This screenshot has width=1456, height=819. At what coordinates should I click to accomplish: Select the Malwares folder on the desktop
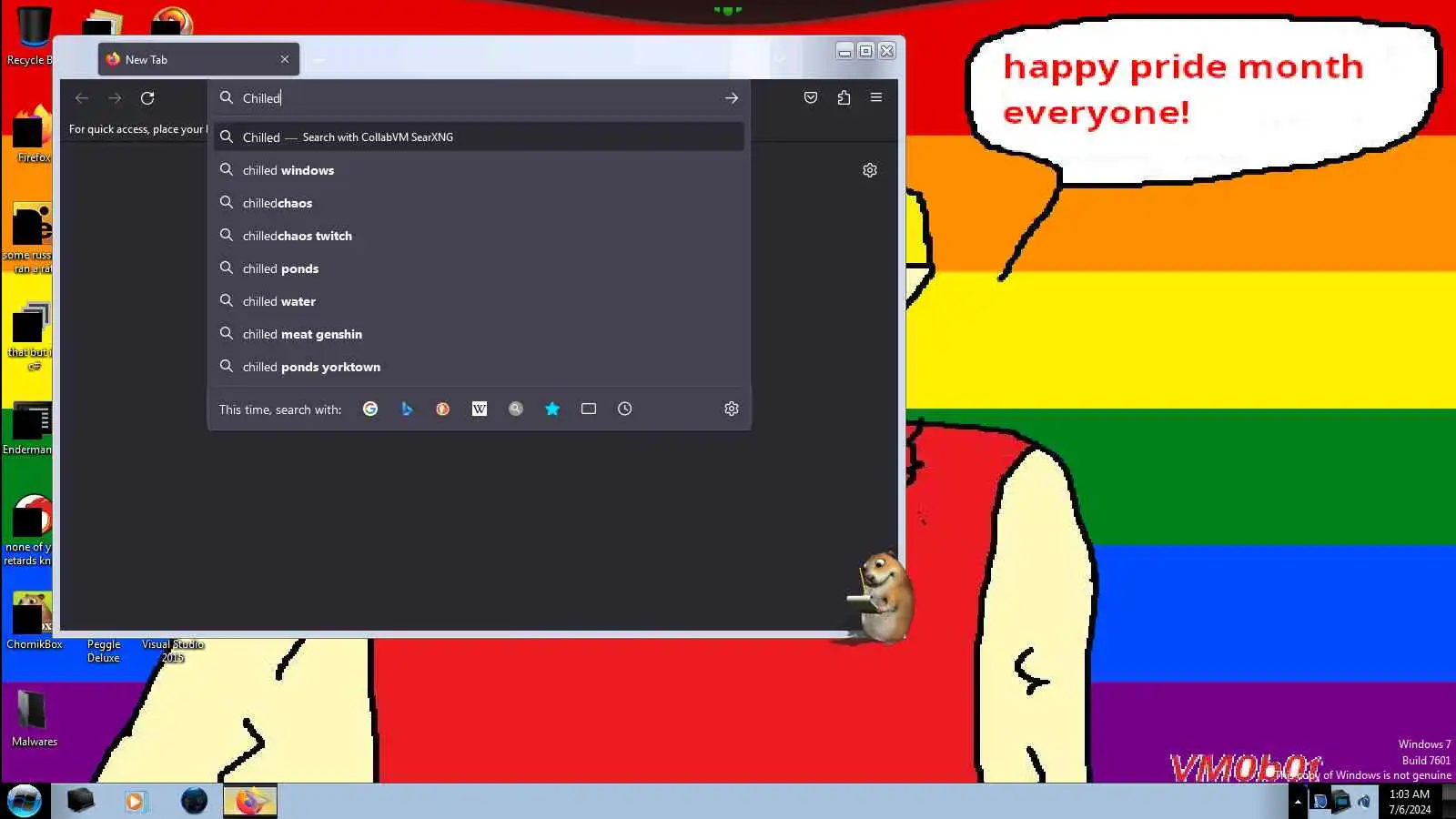[34, 718]
